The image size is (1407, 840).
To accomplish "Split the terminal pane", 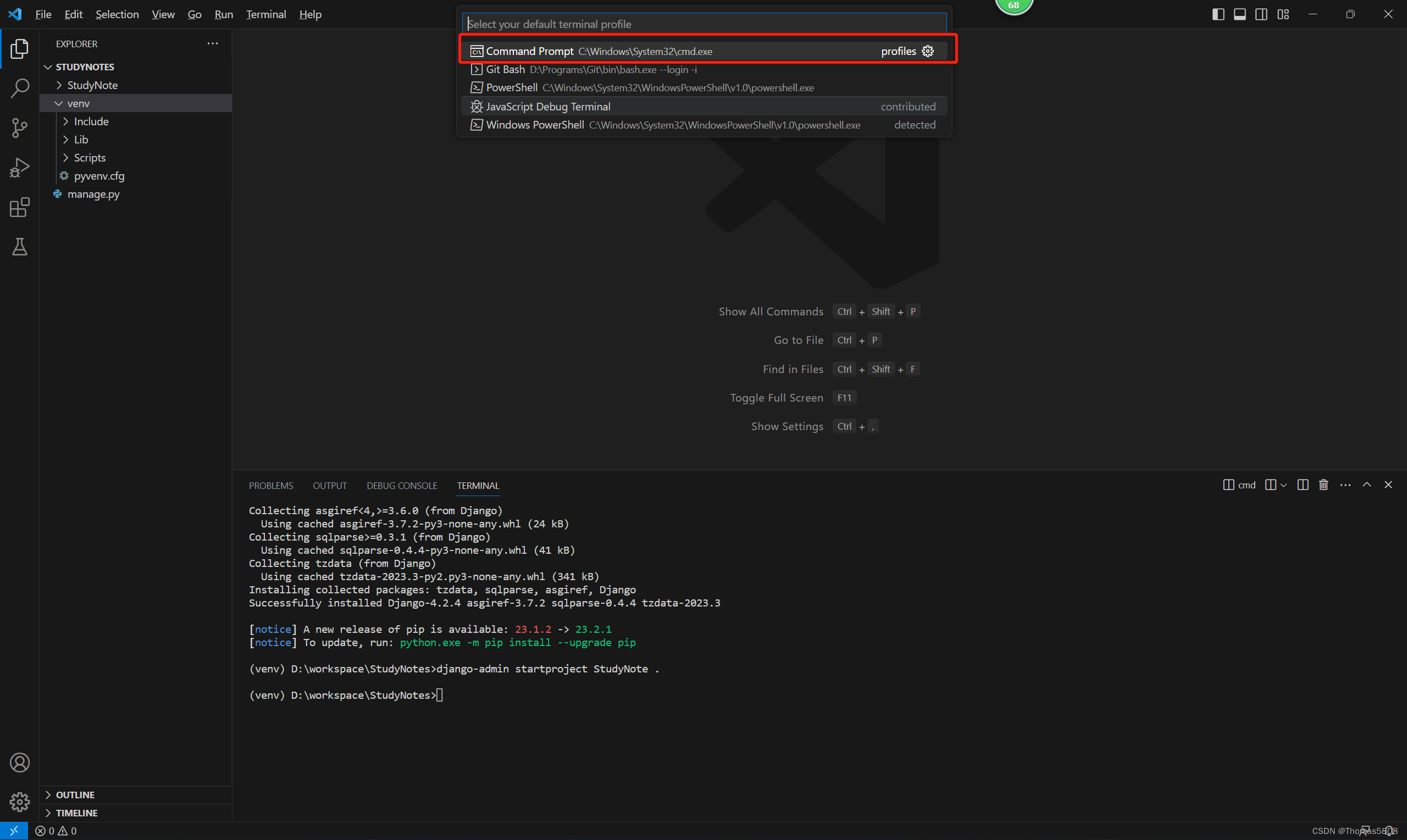I will pyautogui.click(x=1302, y=485).
